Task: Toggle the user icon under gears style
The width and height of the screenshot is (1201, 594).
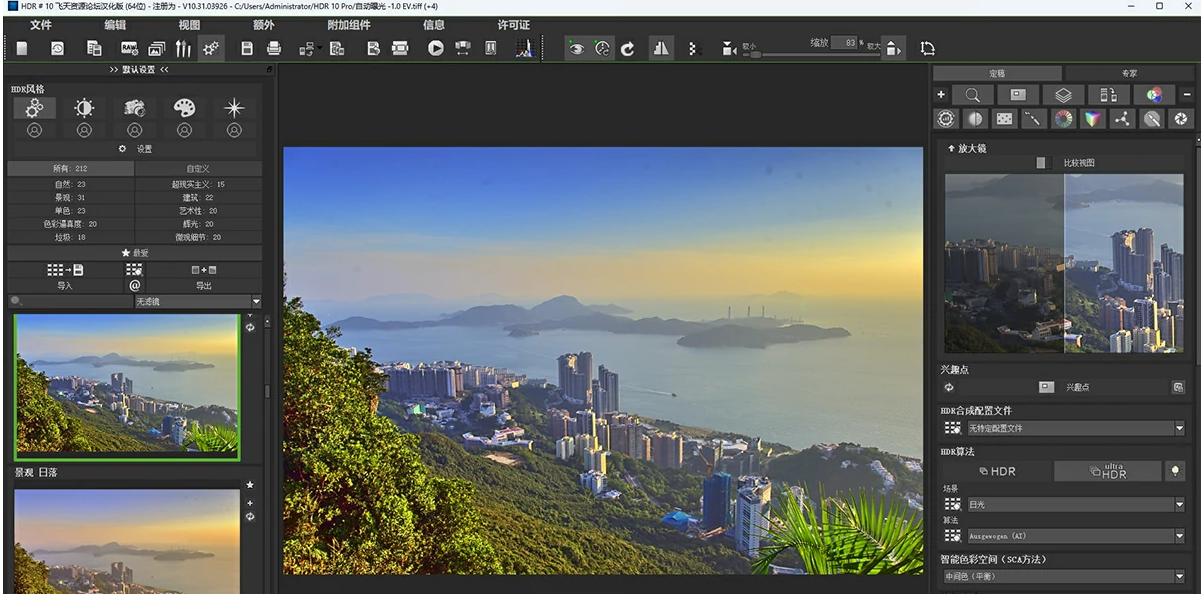Action: 34,130
